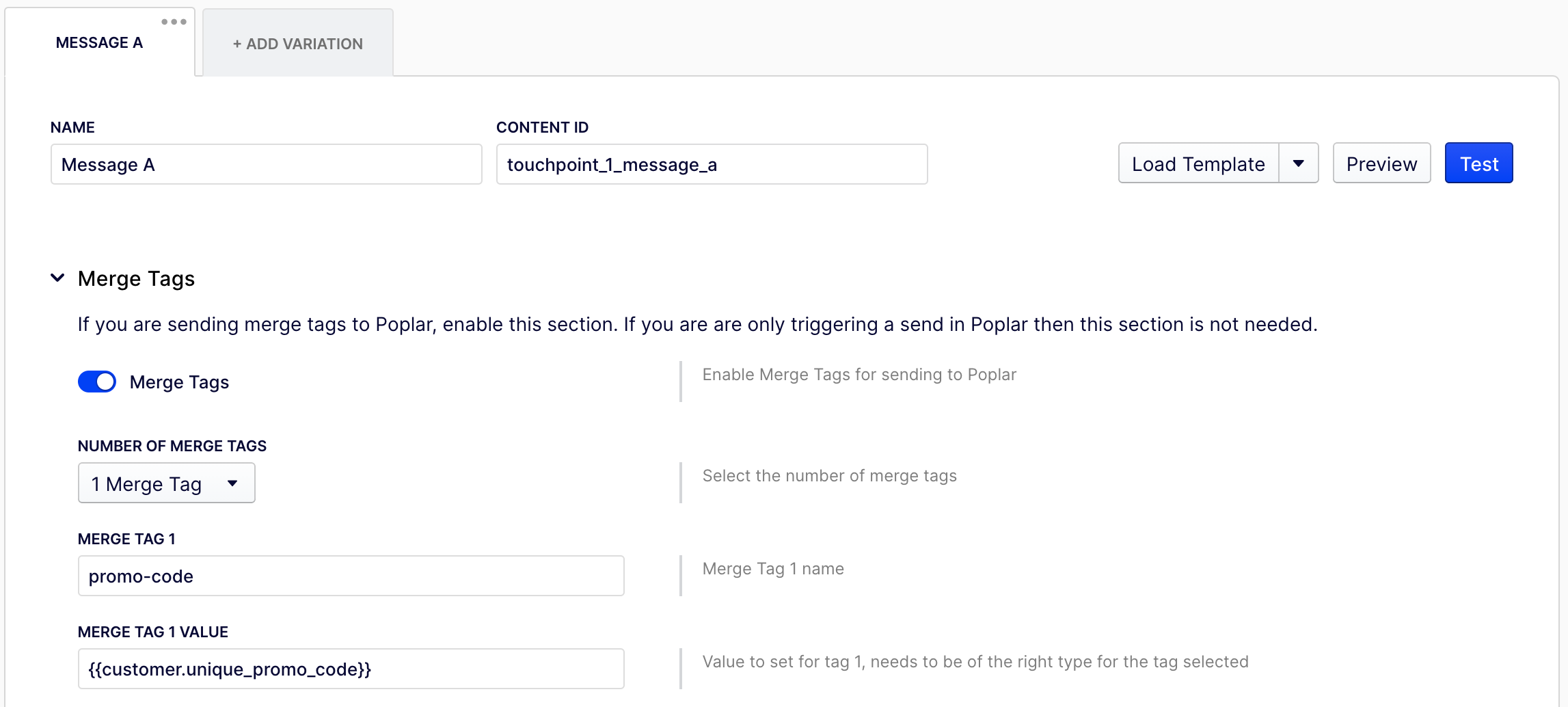Click into the Content ID field
The height and width of the screenshot is (707, 1568).
[712, 164]
